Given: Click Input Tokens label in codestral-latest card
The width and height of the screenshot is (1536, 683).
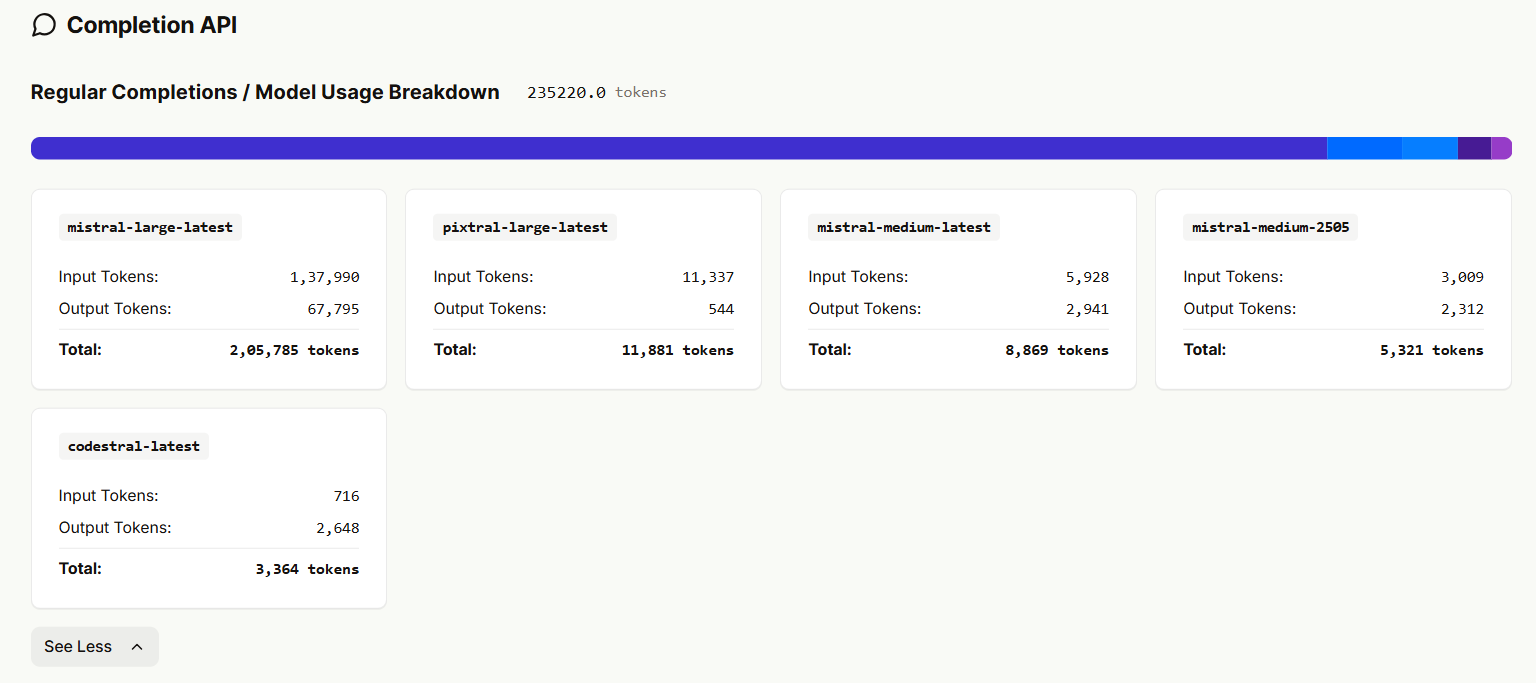Looking at the screenshot, I should pyautogui.click(x=109, y=496).
